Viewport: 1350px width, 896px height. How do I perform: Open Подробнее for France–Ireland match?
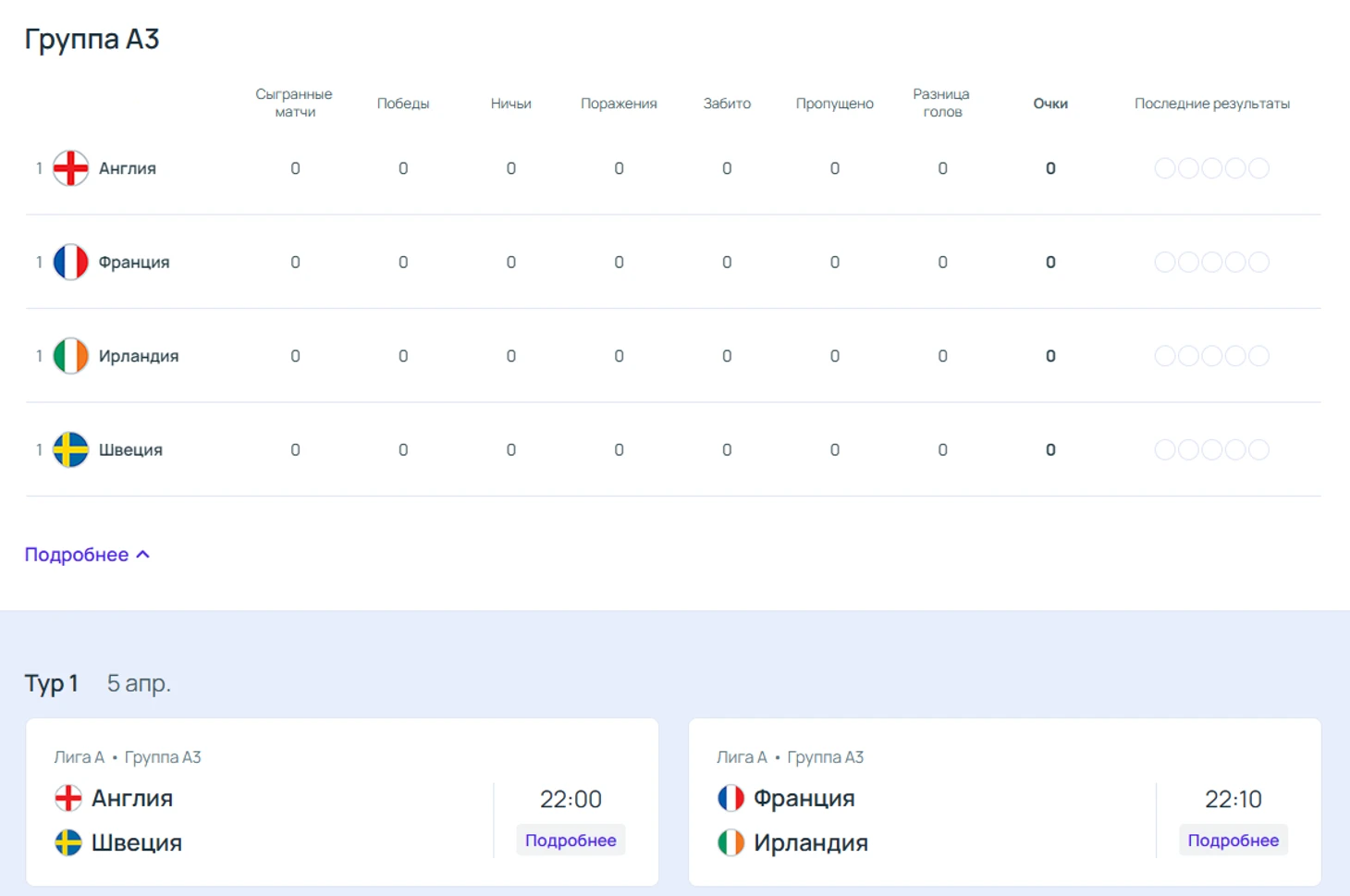pos(1233,841)
